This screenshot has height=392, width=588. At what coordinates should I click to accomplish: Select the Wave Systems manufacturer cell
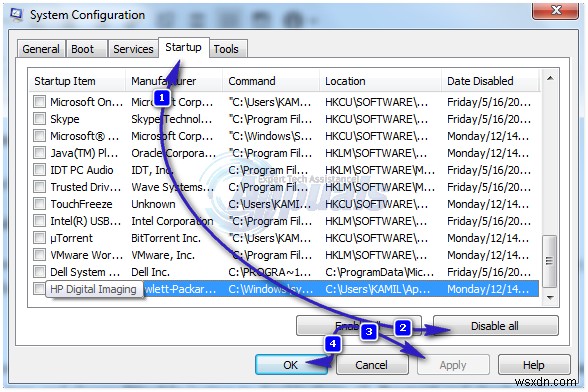coord(172,187)
